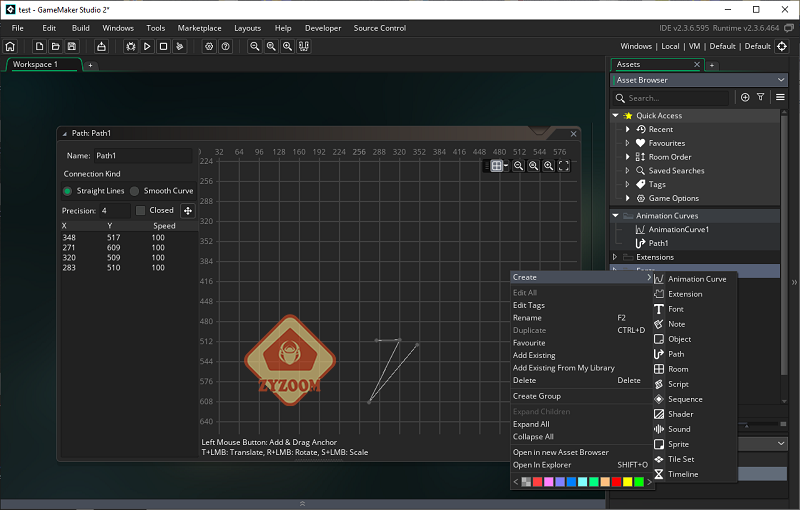Open the Asset Browser filter icon

(x=761, y=97)
